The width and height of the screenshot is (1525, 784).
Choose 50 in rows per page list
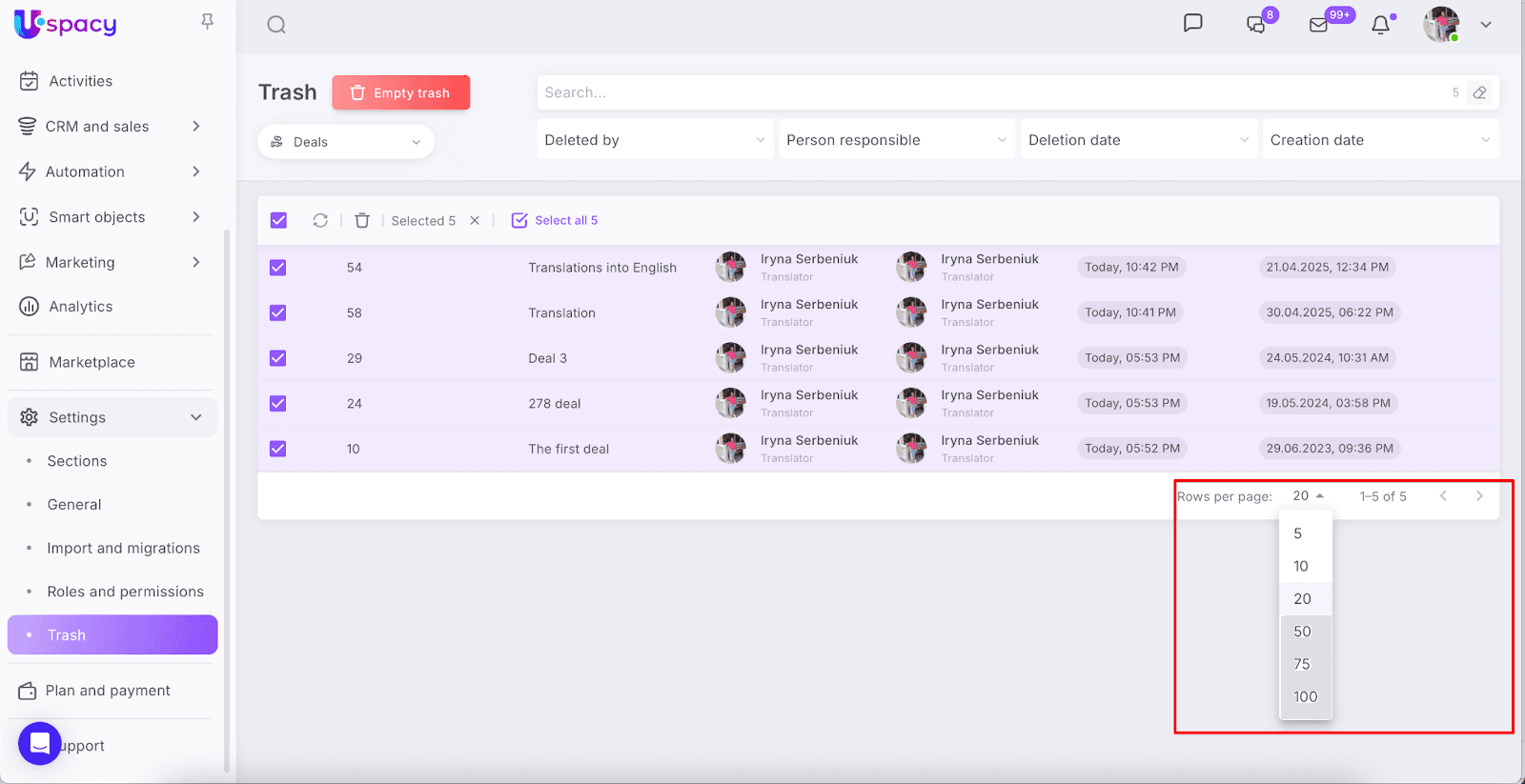click(1303, 632)
